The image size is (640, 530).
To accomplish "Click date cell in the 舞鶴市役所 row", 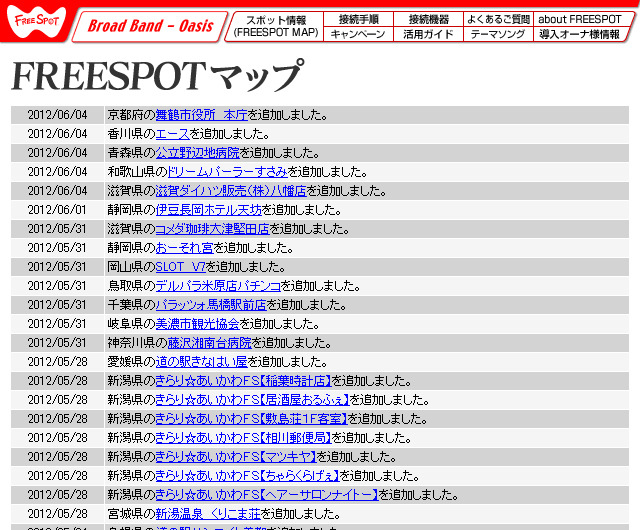I will [58, 115].
